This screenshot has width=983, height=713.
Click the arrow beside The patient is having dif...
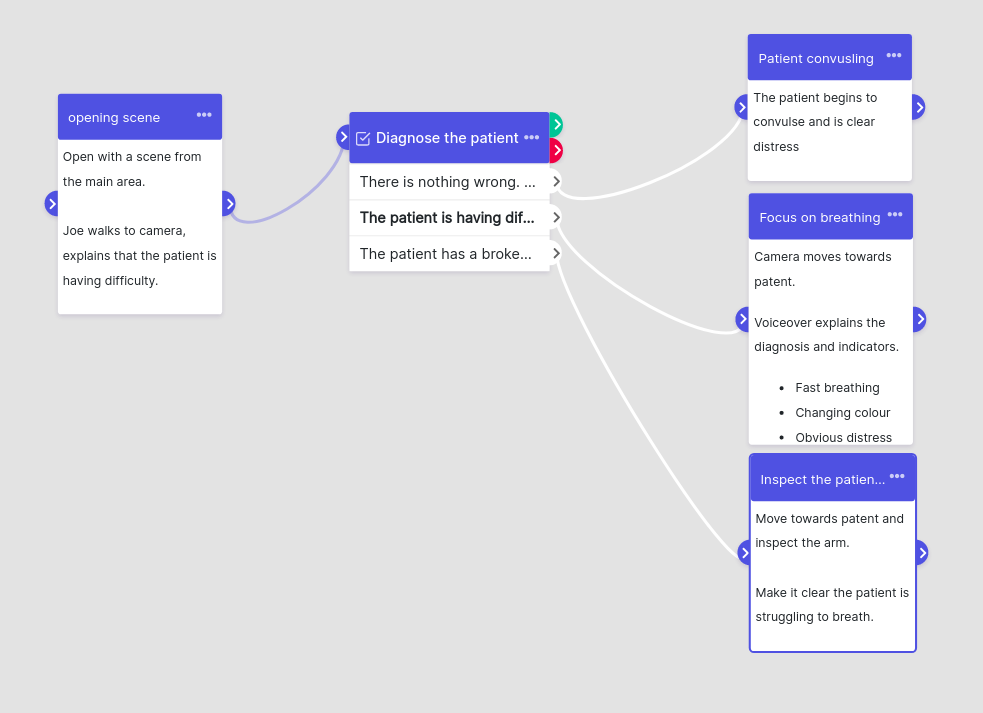(x=556, y=218)
